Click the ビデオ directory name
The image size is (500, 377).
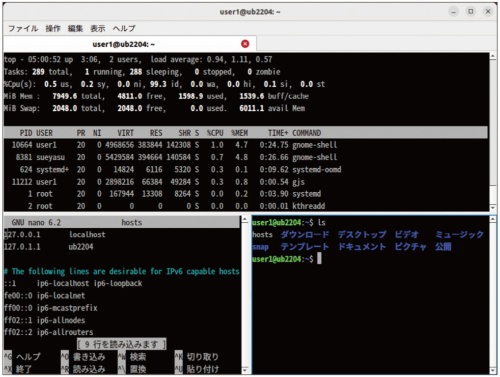click(x=407, y=235)
